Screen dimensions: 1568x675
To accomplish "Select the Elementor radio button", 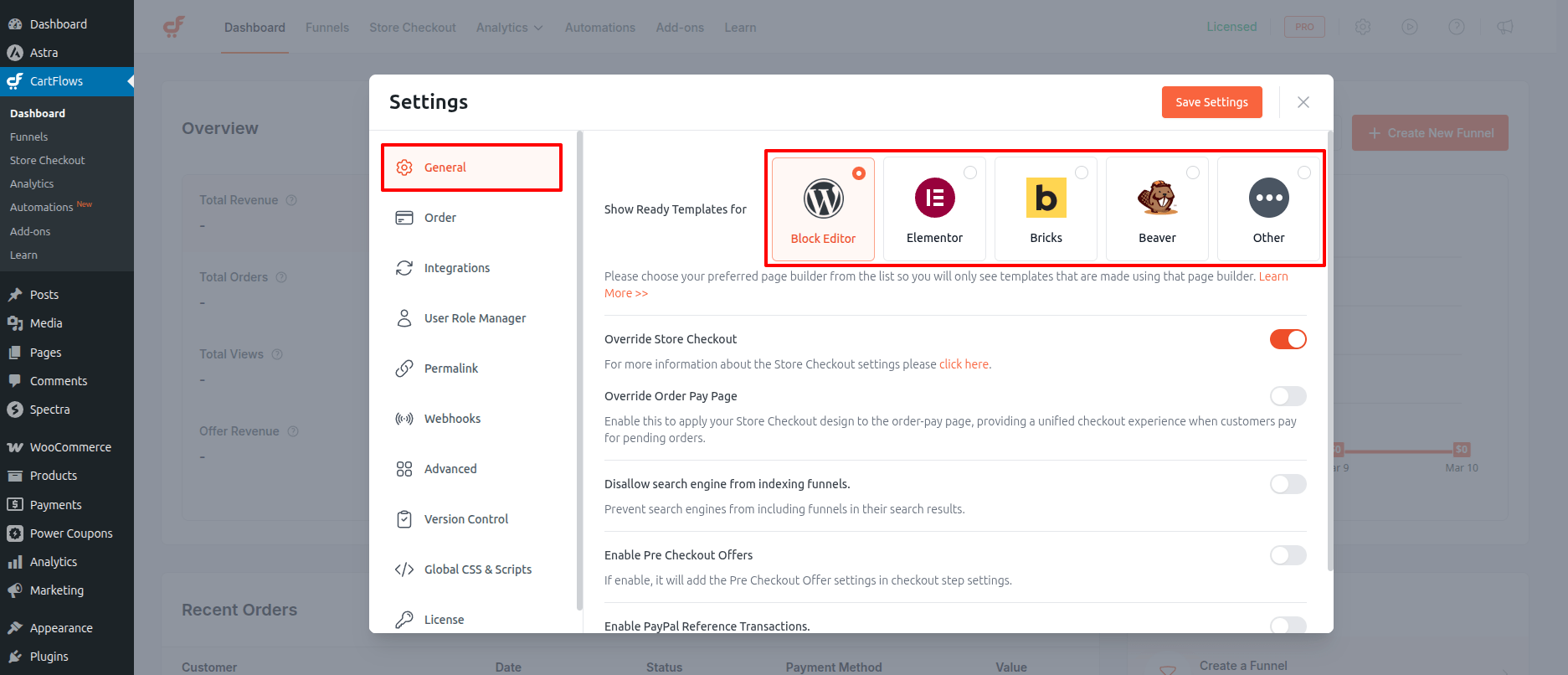I will click(970, 173).
